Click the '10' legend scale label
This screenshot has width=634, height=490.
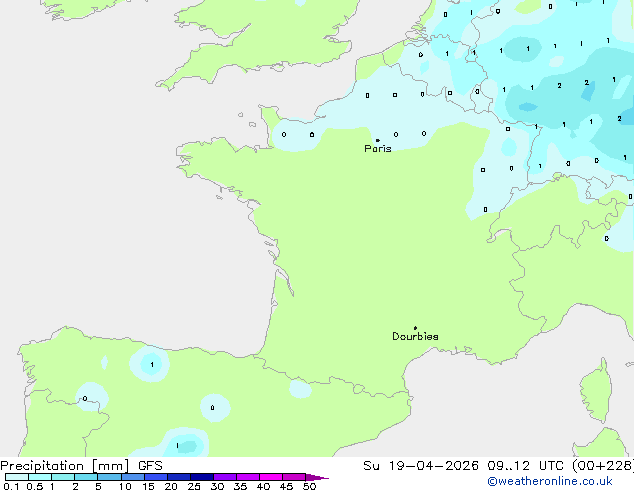point(125,486)
